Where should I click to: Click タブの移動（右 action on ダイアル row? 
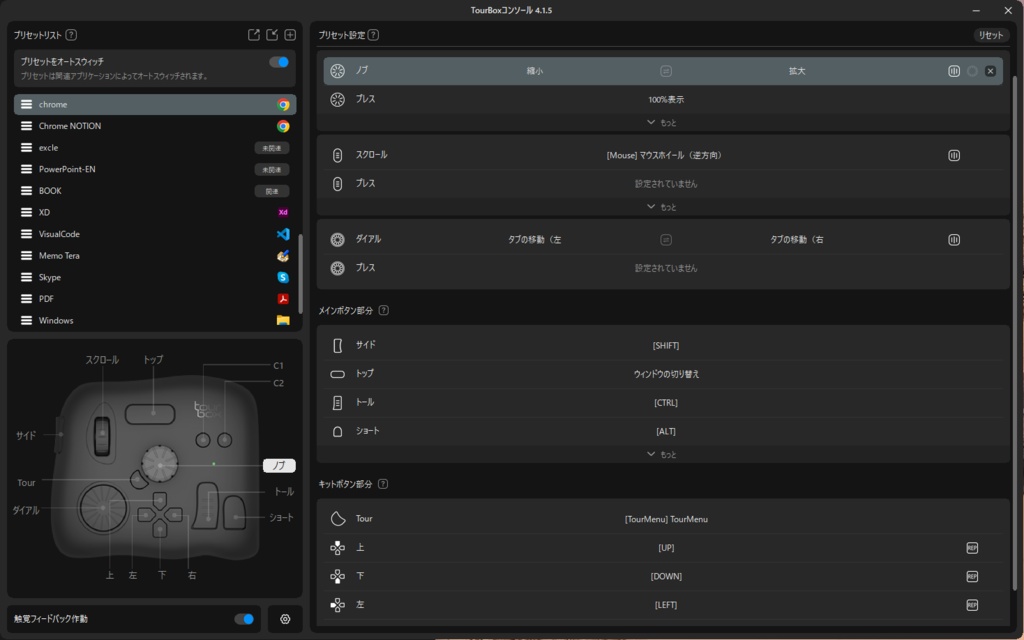(x=797, y=240)
